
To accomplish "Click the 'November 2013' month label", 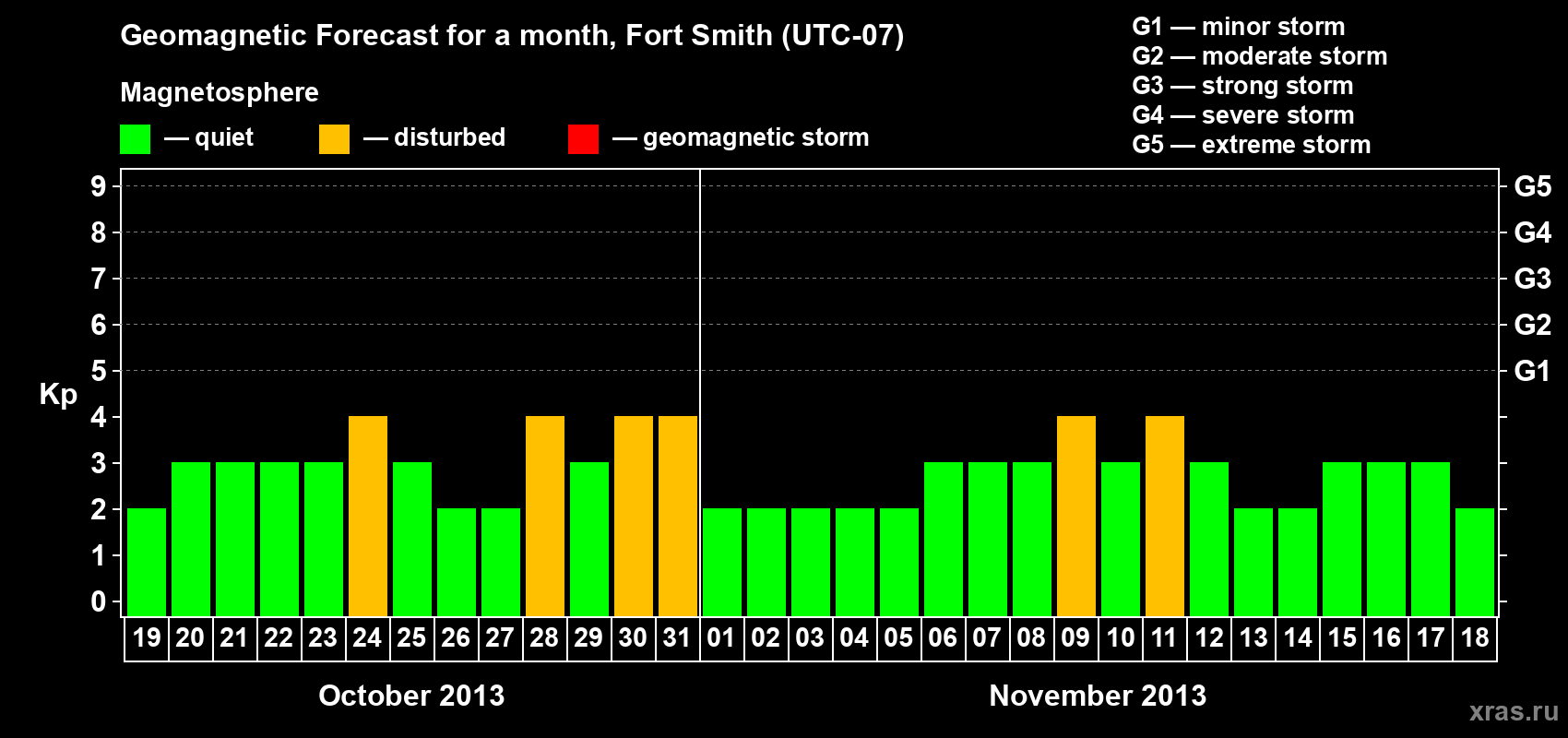I will 1098,696.
